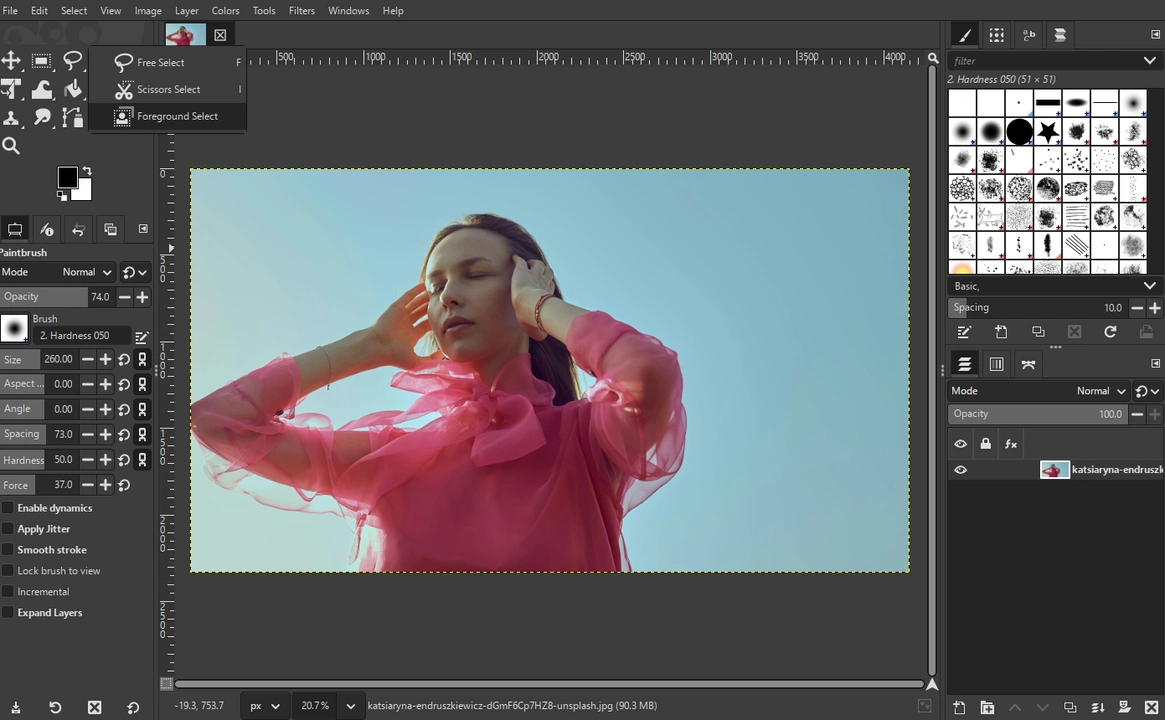
Task: Open layer mode group switcher dropdown
Action: pos(1147,391)
